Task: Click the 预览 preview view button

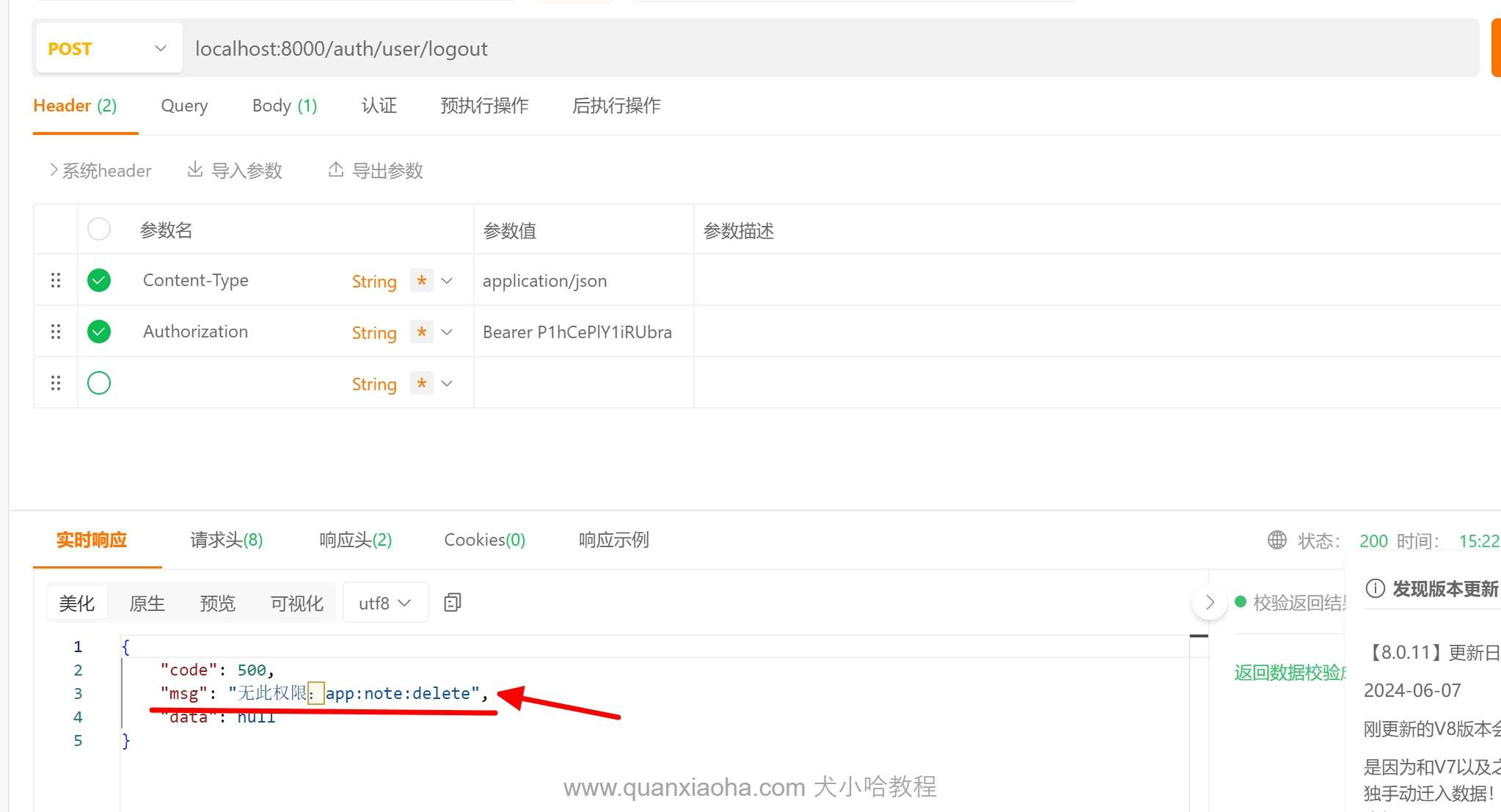Action: pyautogui.click(x=217, y=603)
